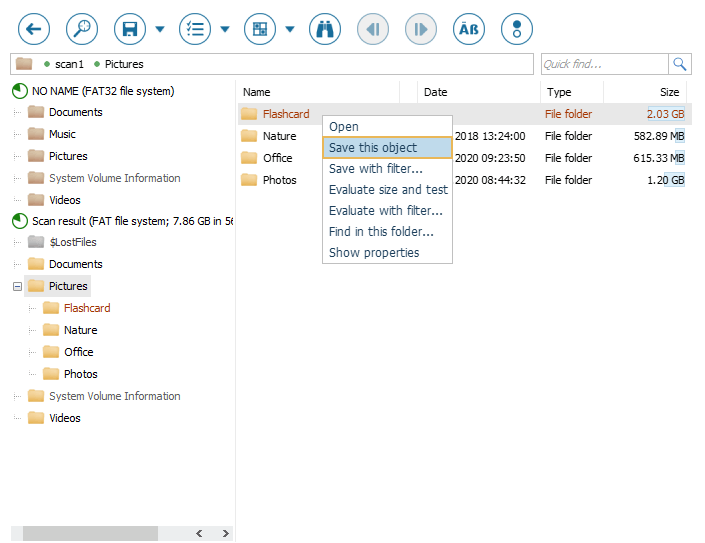Open the dropdown arrow beside checklist icon
Viewport: 705px width, 543px height.
pos(225,29)
